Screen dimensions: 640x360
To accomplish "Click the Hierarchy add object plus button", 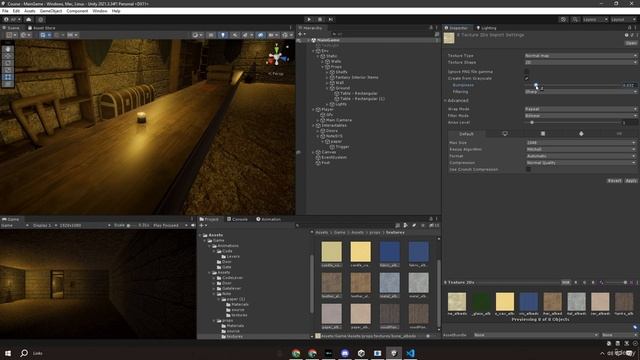I will click(x=300, y=34).
